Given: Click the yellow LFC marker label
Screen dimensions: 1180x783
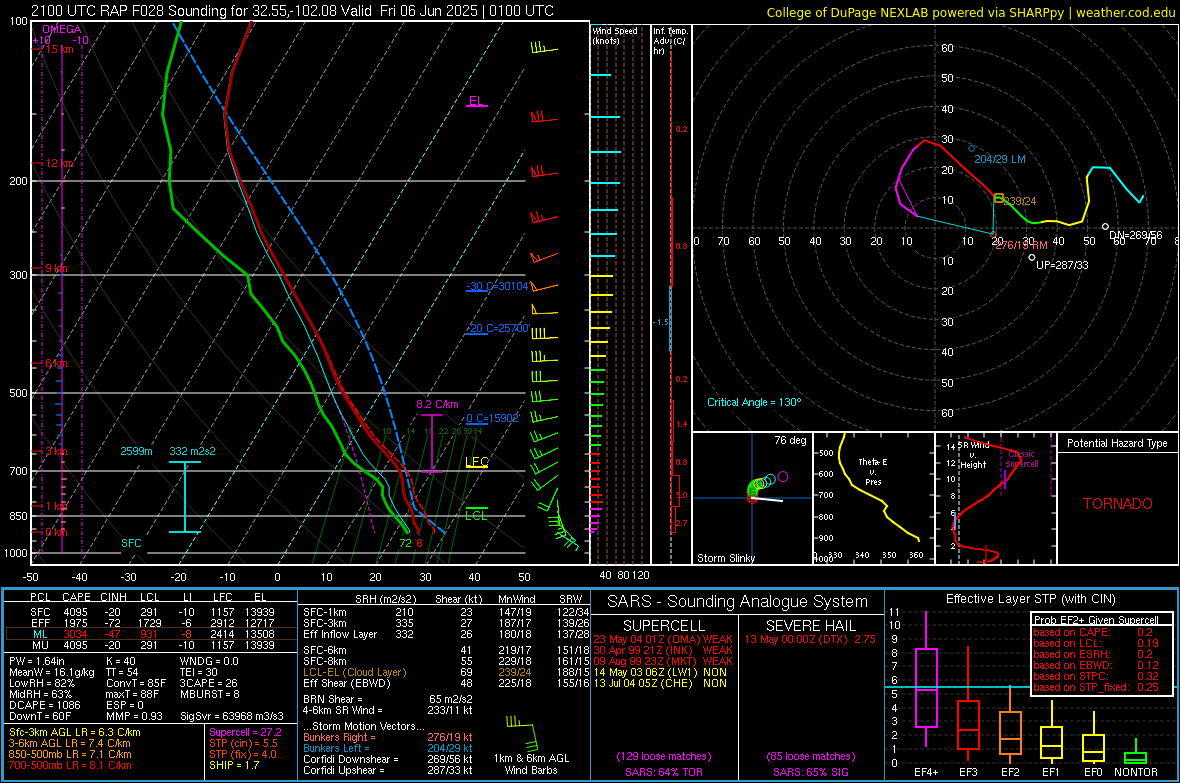Looking at the screenshot, I should (477, 462).
